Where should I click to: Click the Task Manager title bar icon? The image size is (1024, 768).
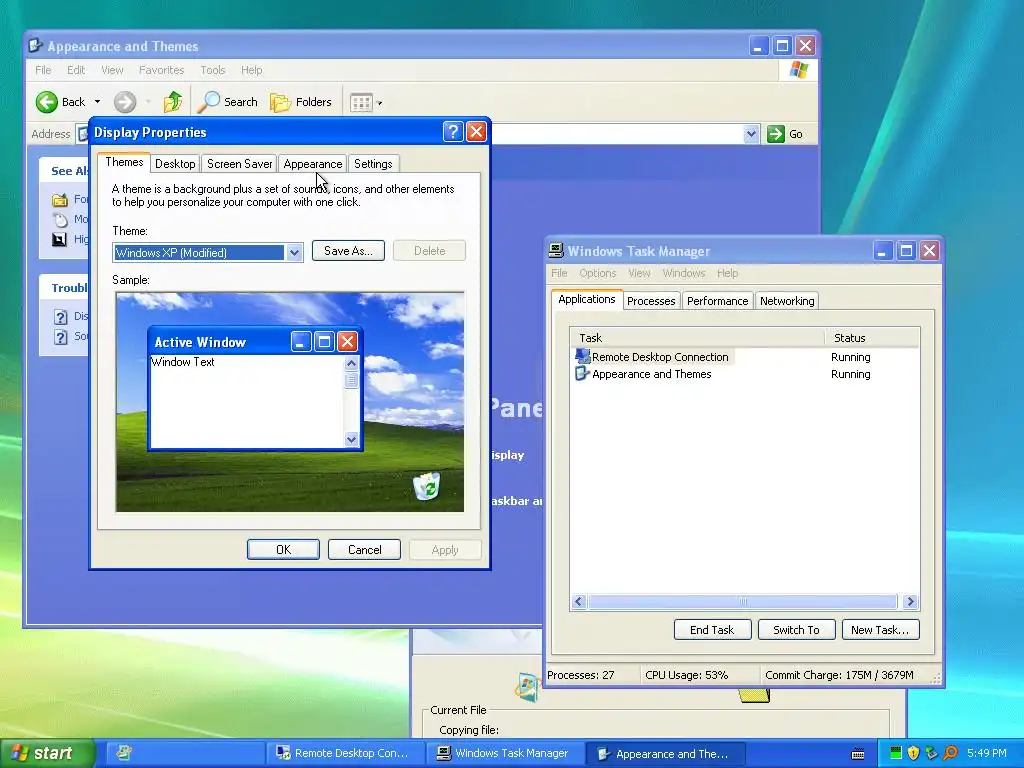(x=556, y=251)
